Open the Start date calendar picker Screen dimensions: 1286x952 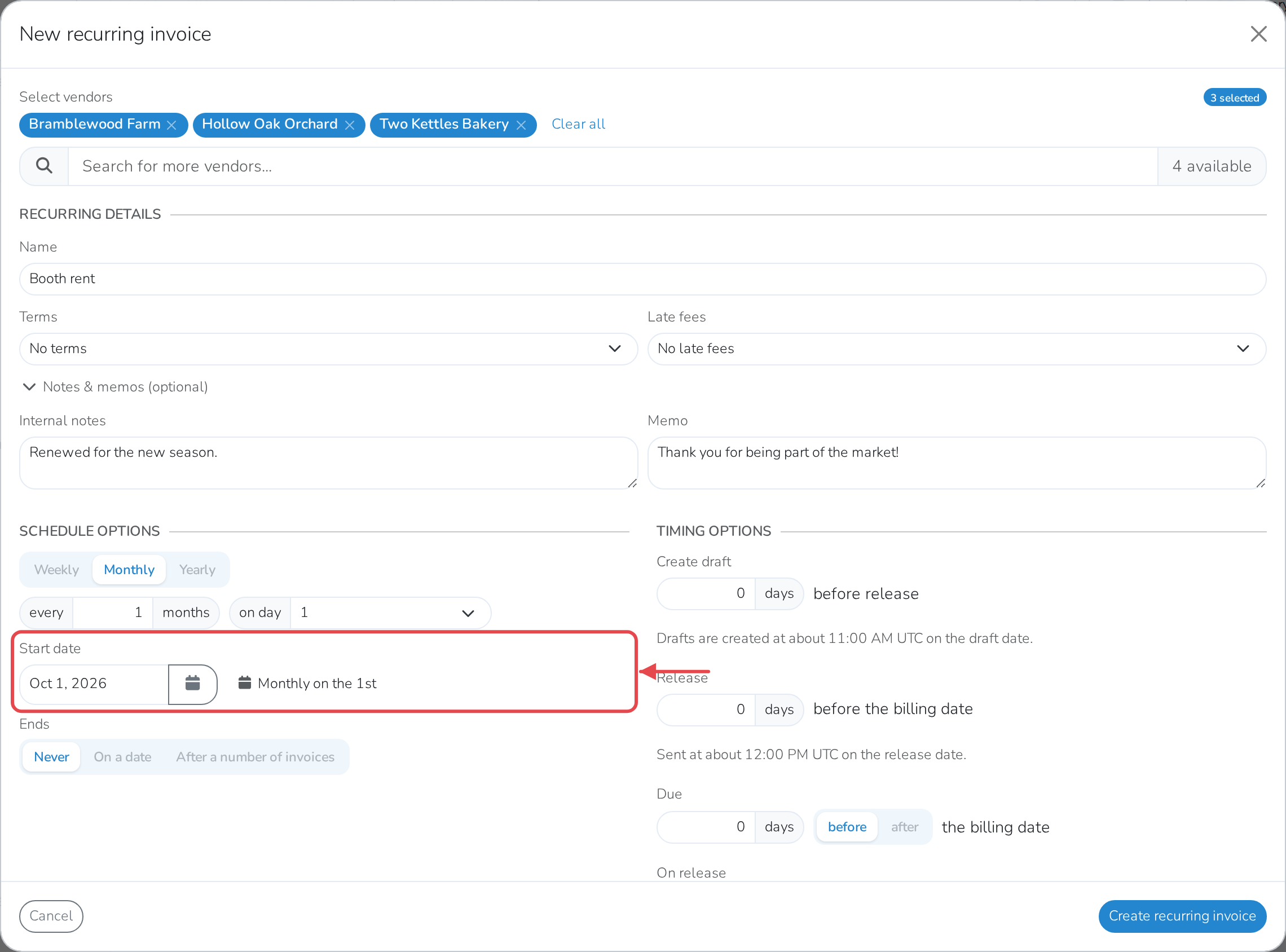tap(192, 684)
